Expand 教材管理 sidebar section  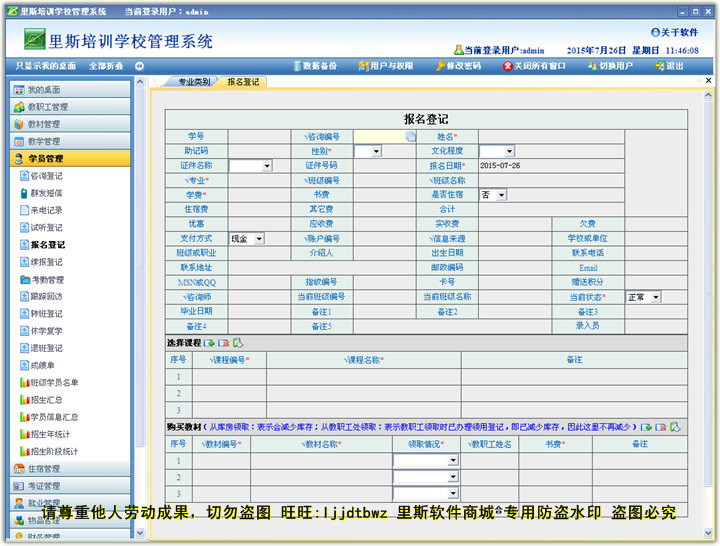click(70, 124)
